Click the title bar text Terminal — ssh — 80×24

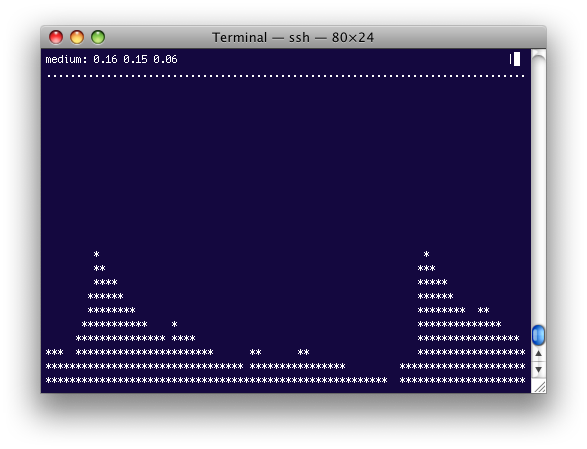tap(293, 37)
